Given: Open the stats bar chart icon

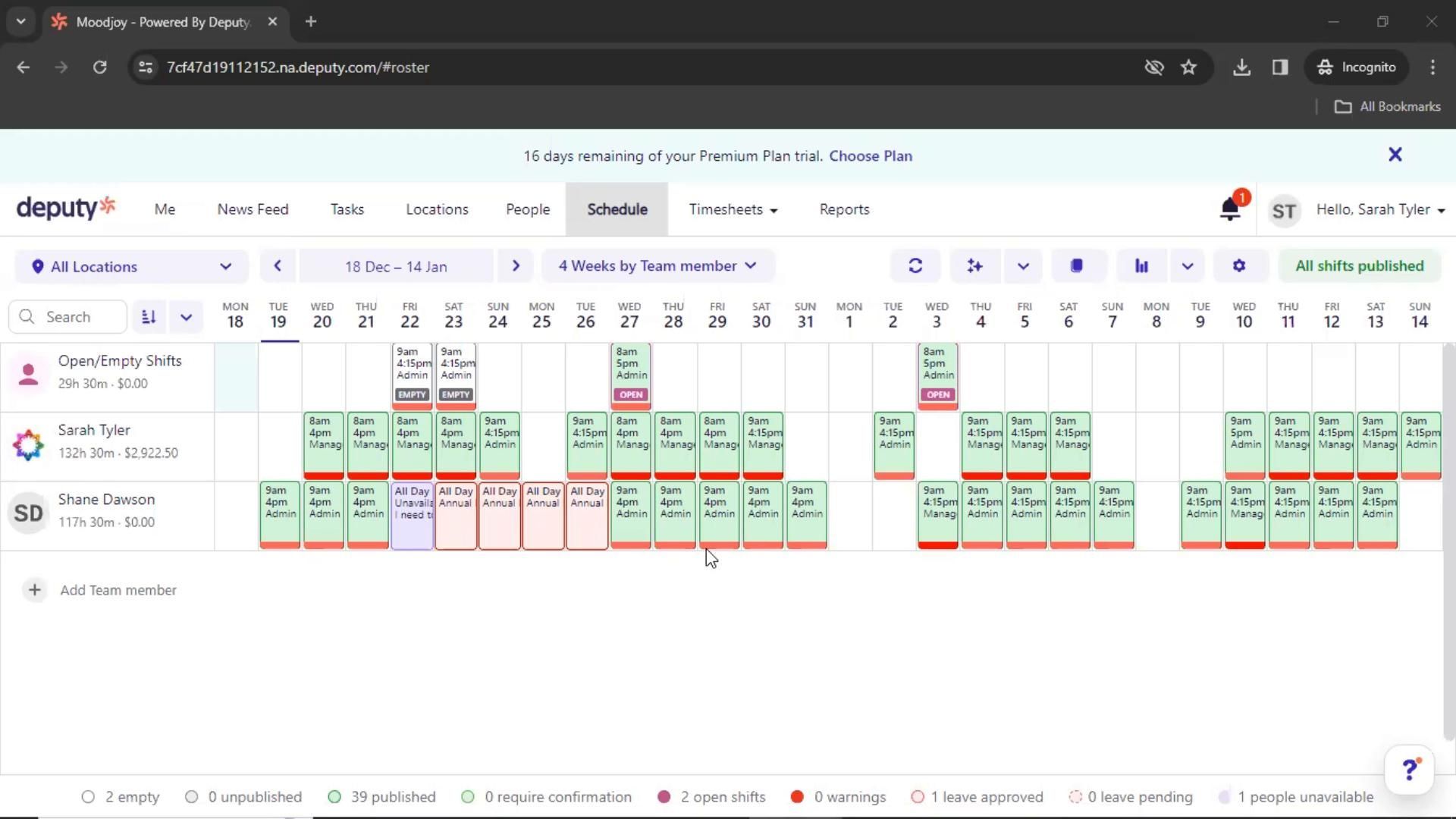Looking at the screenshot, I should (x=1141, y=266).
